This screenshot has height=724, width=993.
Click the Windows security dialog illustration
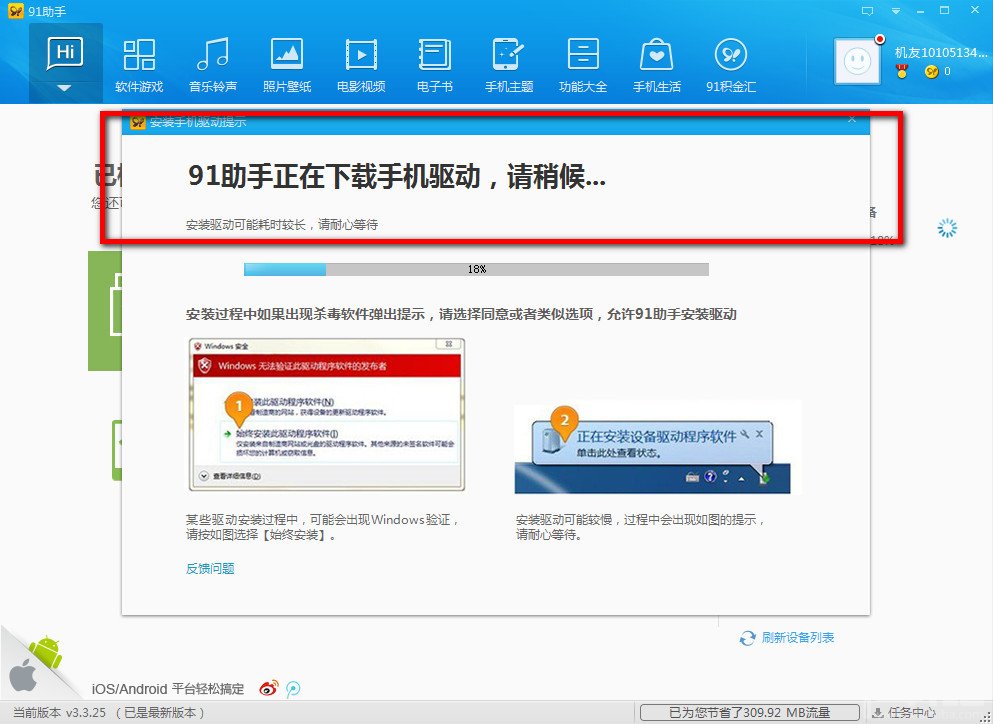click(327, 415)
